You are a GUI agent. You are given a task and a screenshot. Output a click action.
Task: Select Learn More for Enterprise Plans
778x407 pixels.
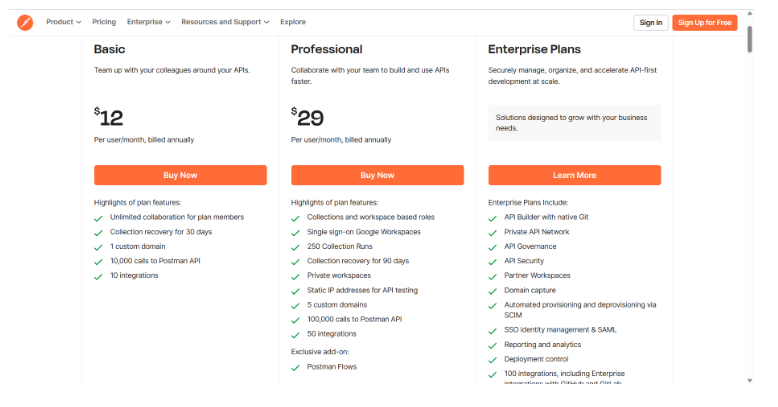click(575, 175)
